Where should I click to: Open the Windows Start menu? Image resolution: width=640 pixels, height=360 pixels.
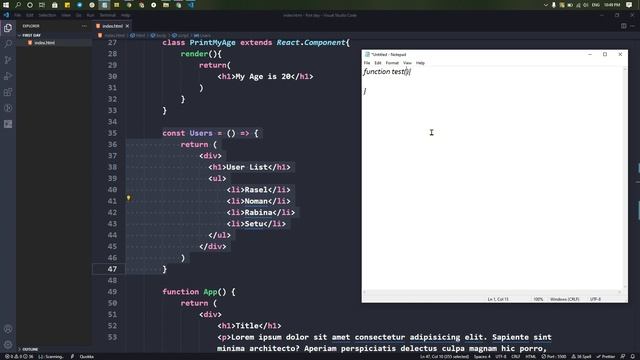click(x=6, y=5)
